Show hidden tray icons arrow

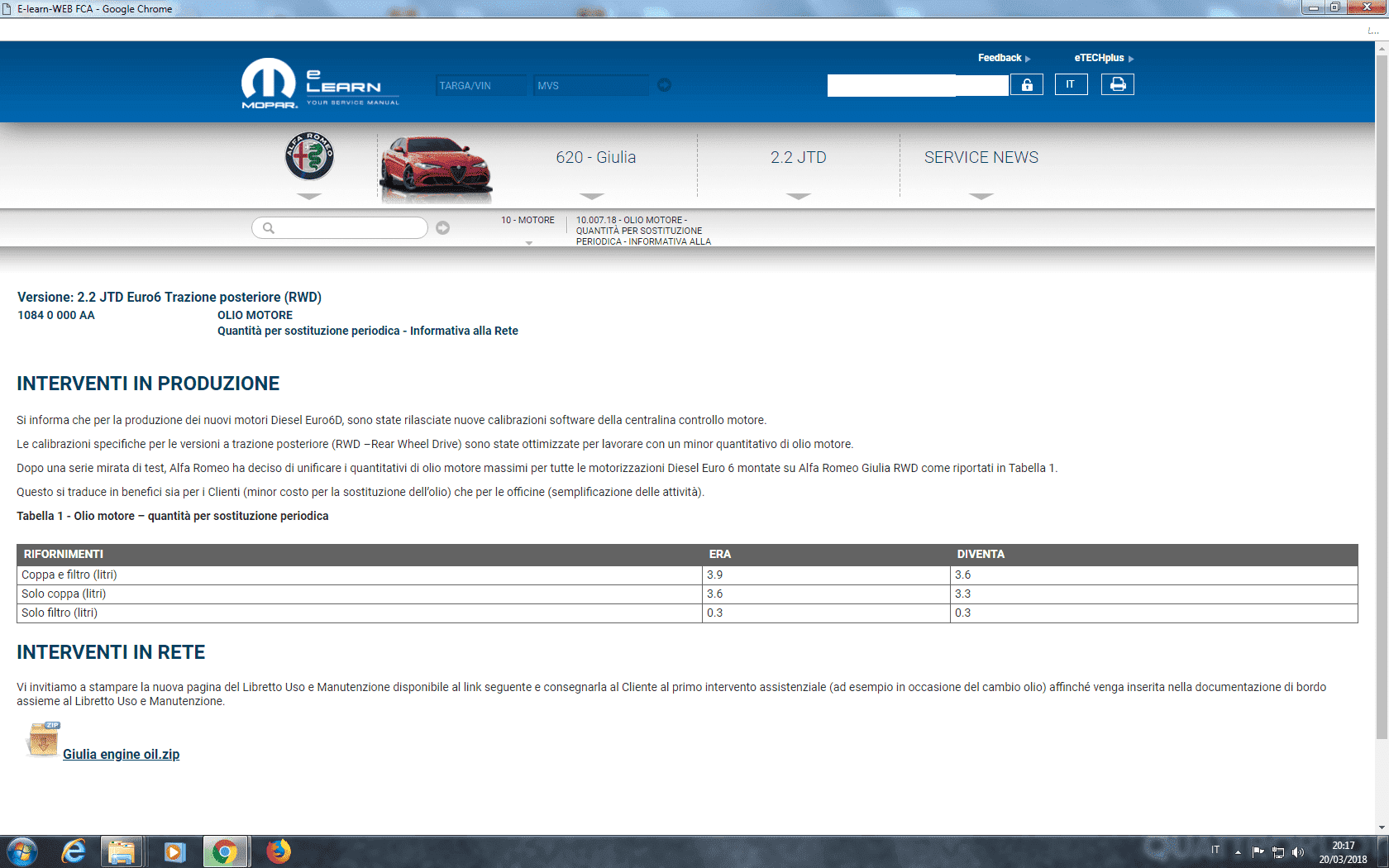1238,852
